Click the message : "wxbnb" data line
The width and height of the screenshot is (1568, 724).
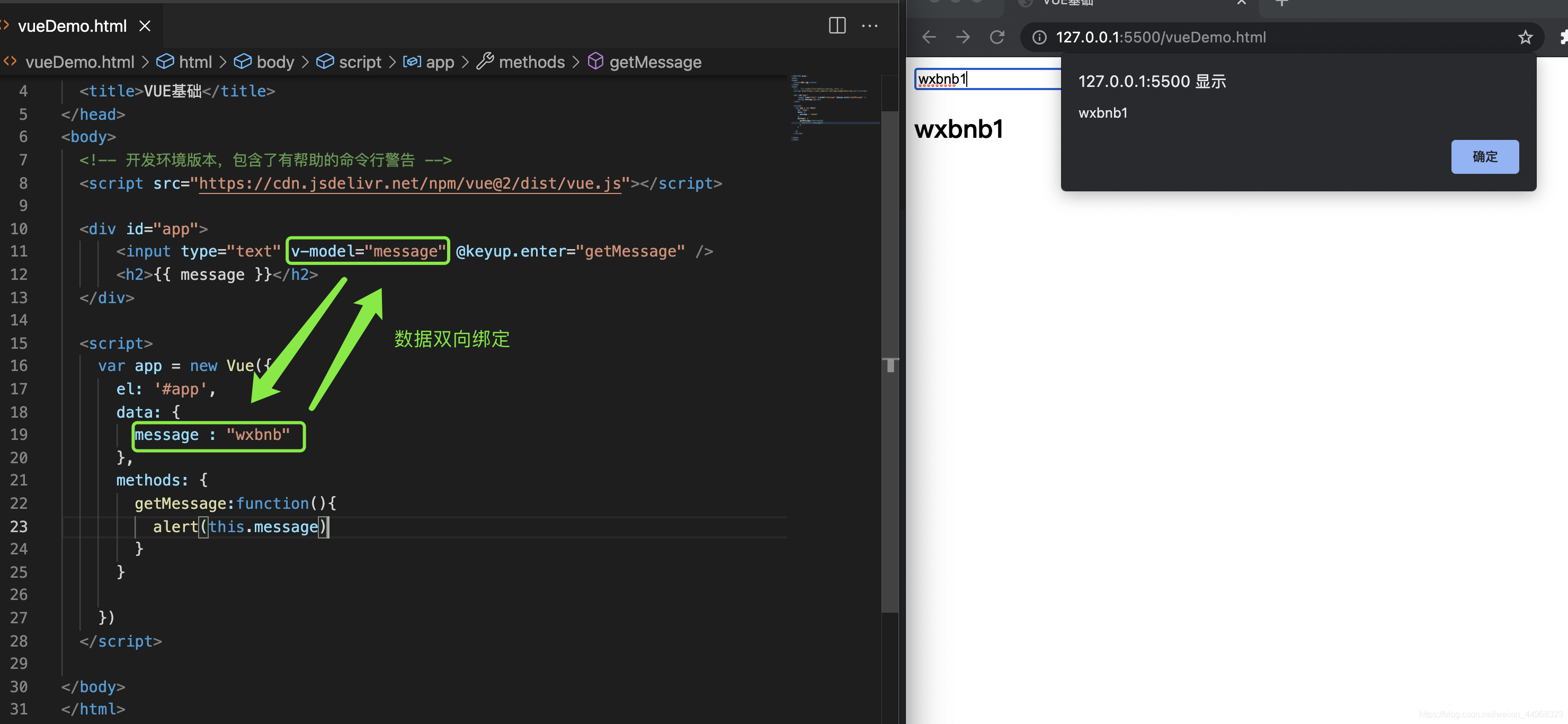click(212, 435)
